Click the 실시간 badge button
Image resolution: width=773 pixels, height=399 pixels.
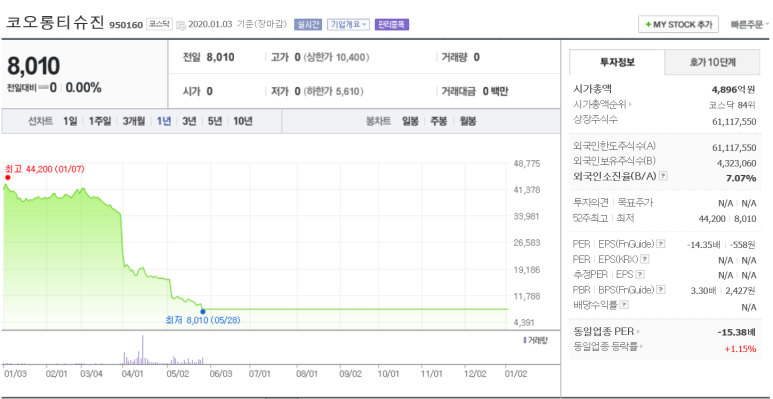pos(308,24)
